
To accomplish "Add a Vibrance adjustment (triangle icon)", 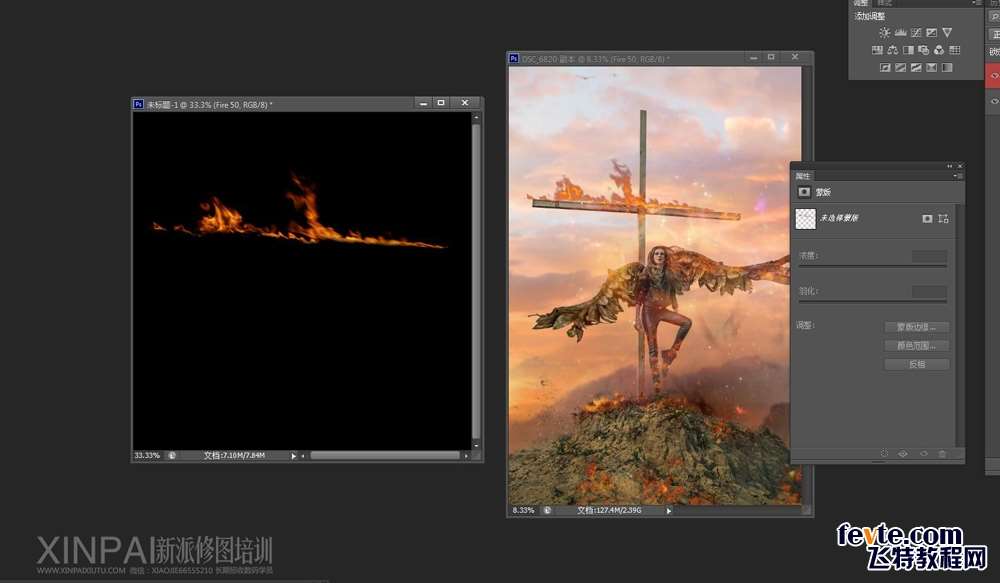I will pos(947,33).
